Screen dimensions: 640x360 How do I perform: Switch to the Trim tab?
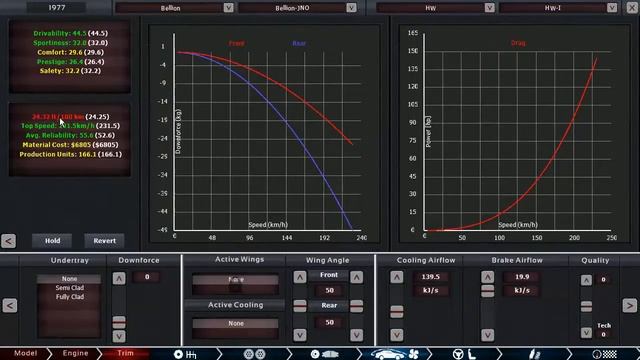(x=125, y=353)
